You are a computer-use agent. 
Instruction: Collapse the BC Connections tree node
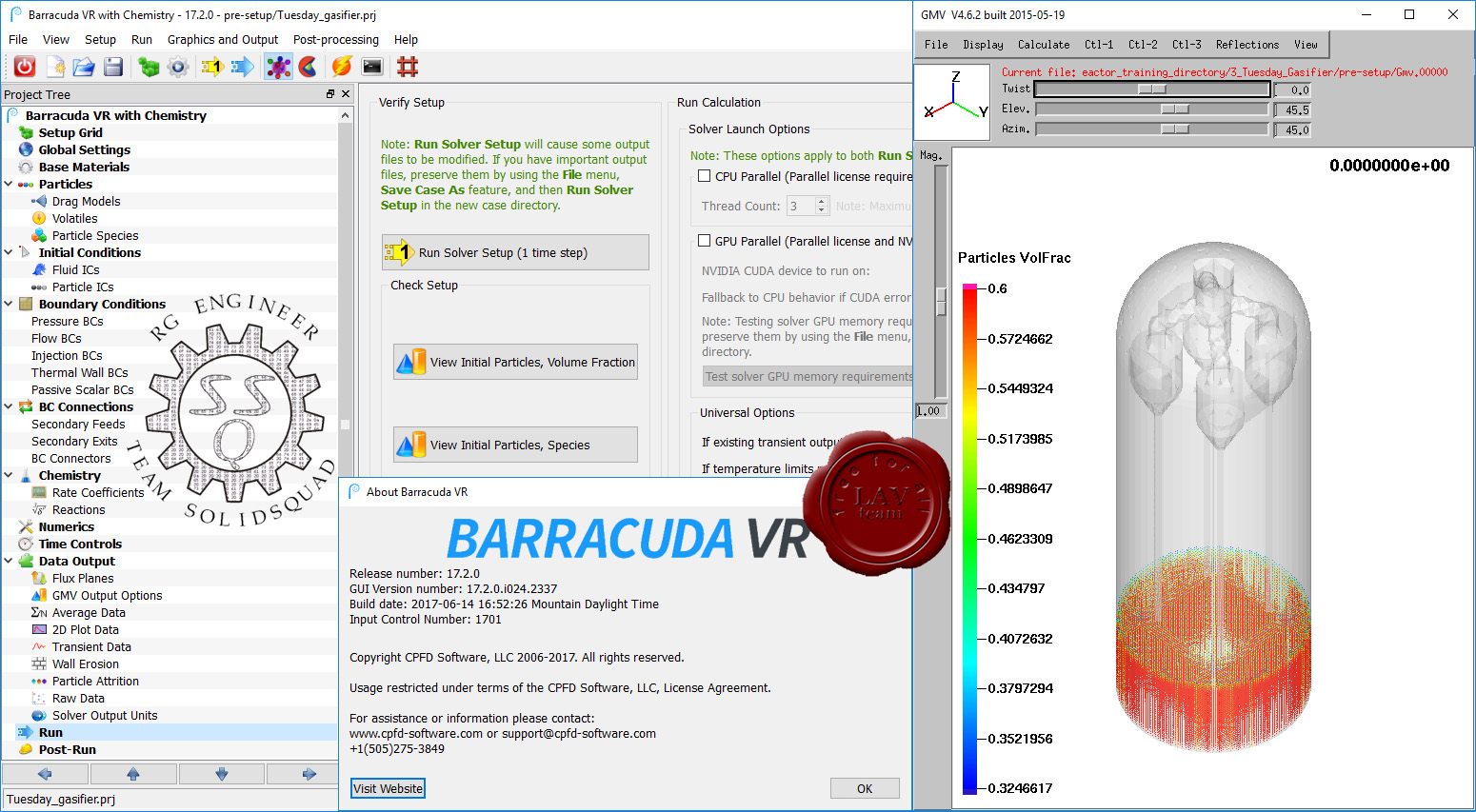(x=9, y=406)
